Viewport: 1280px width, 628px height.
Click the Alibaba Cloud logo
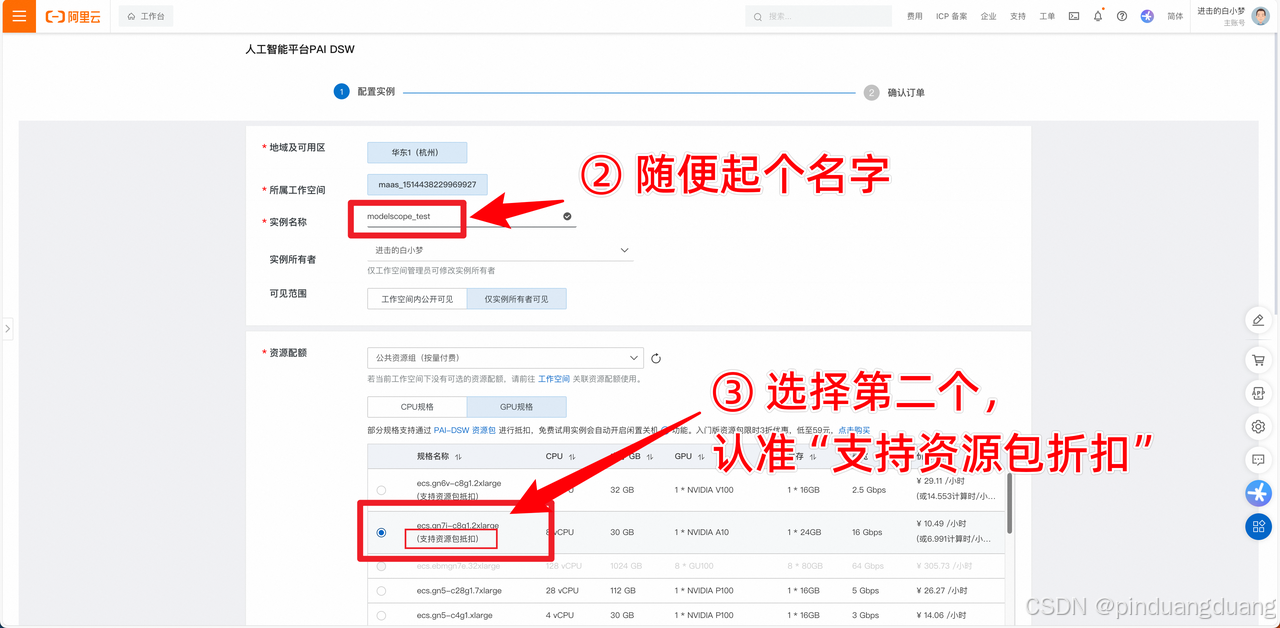73,17
